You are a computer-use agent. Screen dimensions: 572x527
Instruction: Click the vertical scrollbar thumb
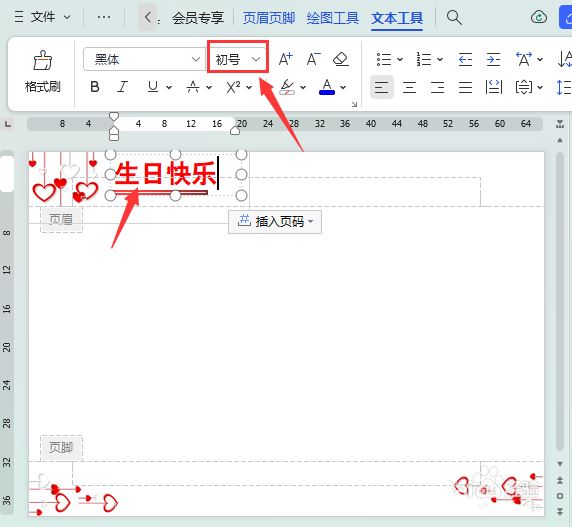point(560,302)
